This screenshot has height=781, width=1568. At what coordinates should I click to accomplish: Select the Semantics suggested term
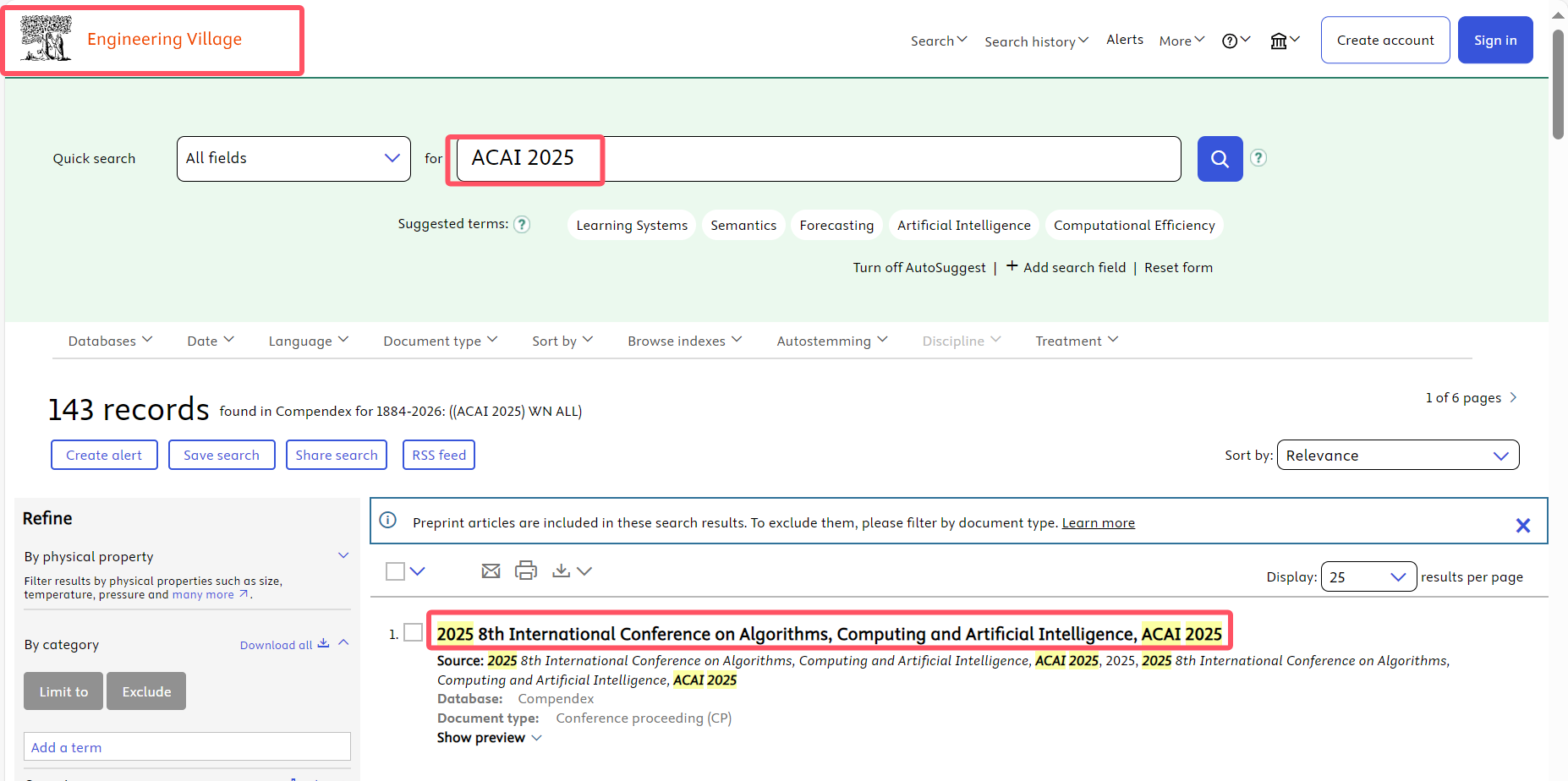click(x=743, y=225)
